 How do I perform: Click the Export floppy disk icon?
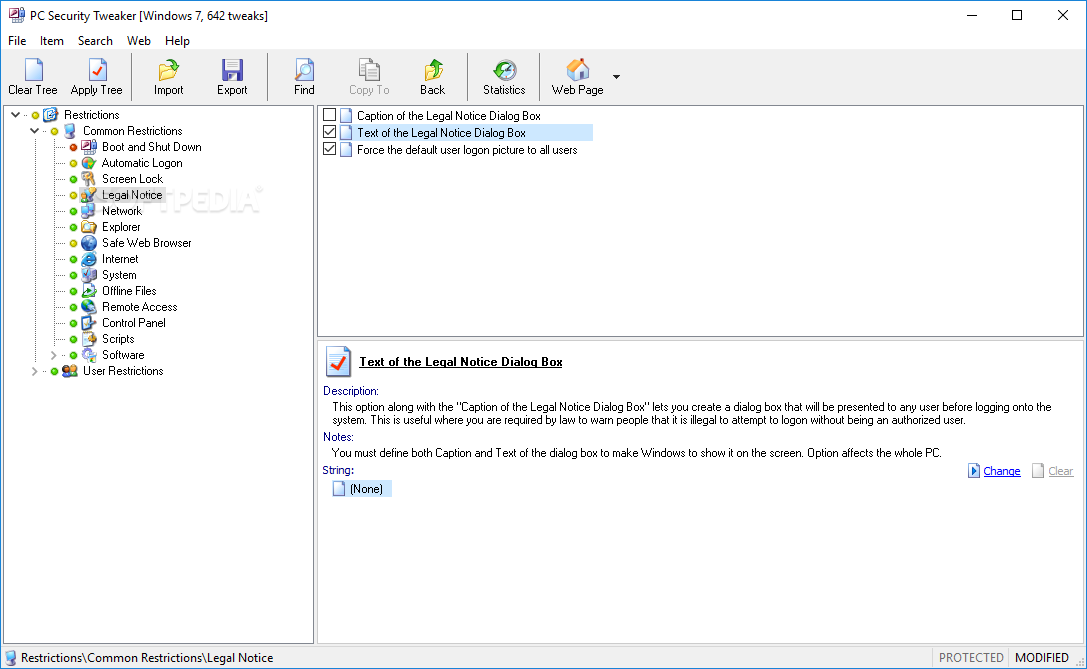pyautogui.click(x=232, y=70)
